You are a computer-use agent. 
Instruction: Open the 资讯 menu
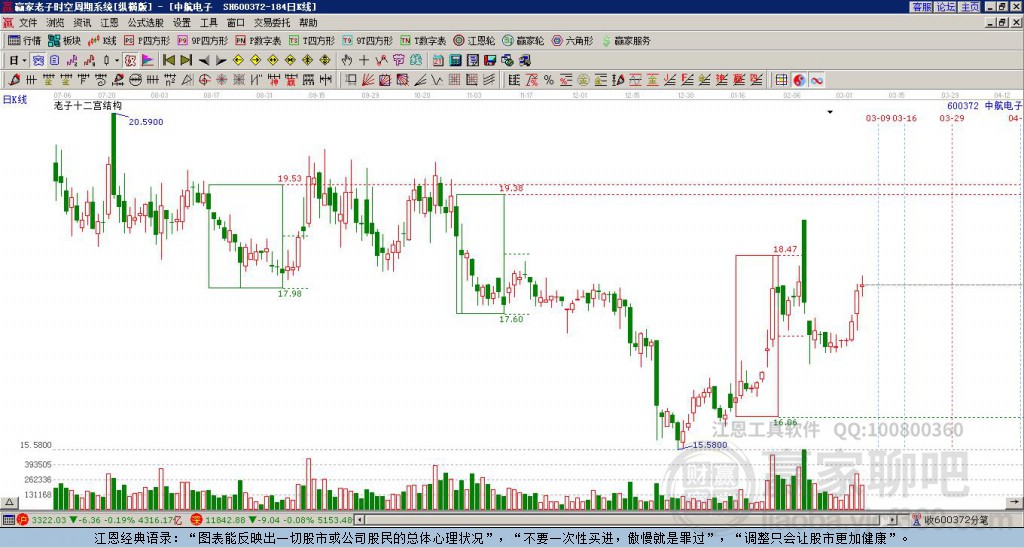tap(82, 23)
